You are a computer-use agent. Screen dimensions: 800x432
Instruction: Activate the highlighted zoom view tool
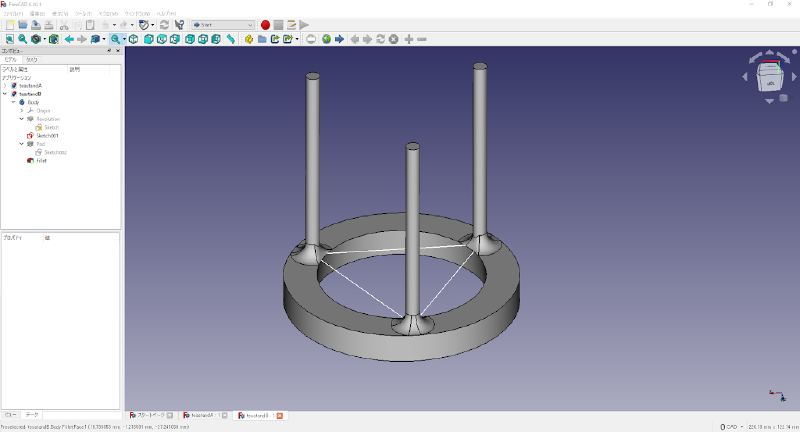pyautogui.click(x=115, y=39)
